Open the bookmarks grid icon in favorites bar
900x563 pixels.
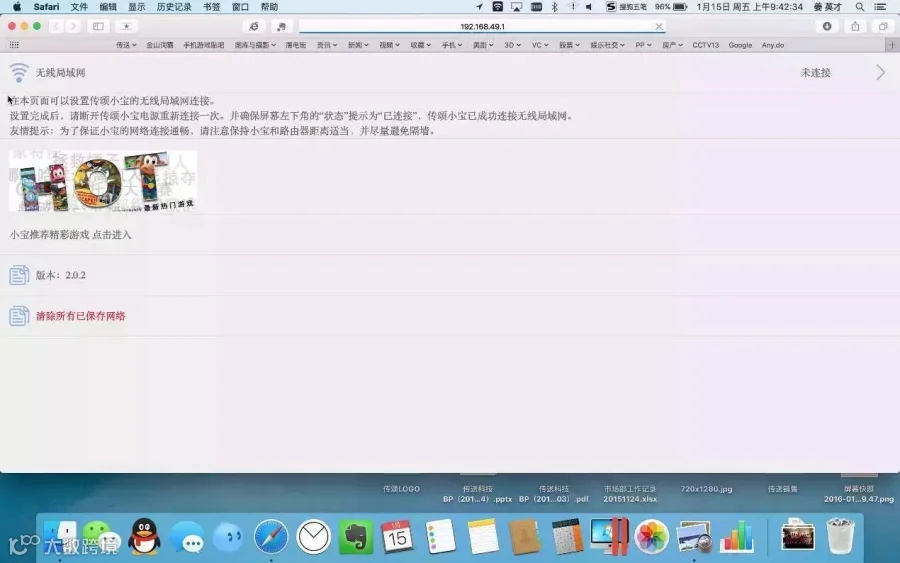click(14, 45)
